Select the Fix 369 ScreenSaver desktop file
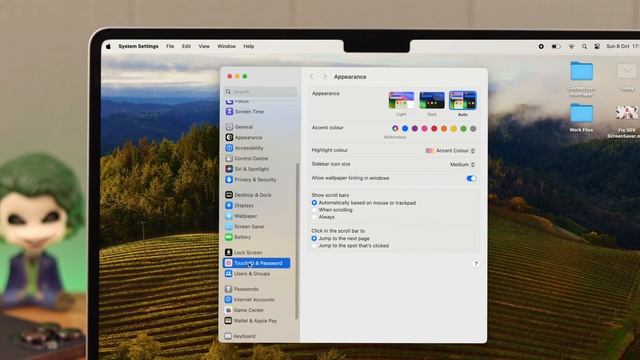This screenshot has width=640, height=360. click(x=626, y=122)
